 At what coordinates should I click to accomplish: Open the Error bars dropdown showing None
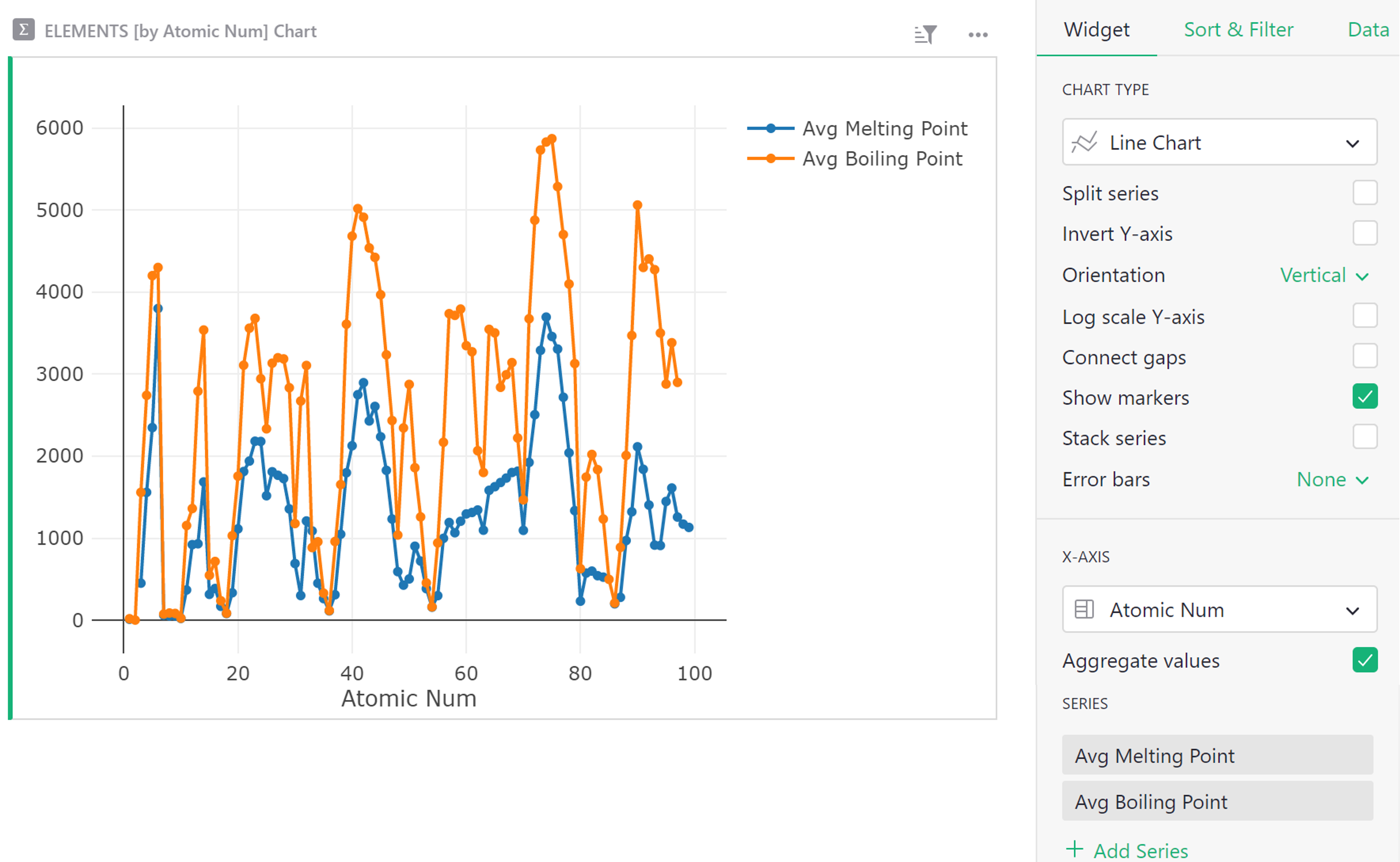(1332, 480)
